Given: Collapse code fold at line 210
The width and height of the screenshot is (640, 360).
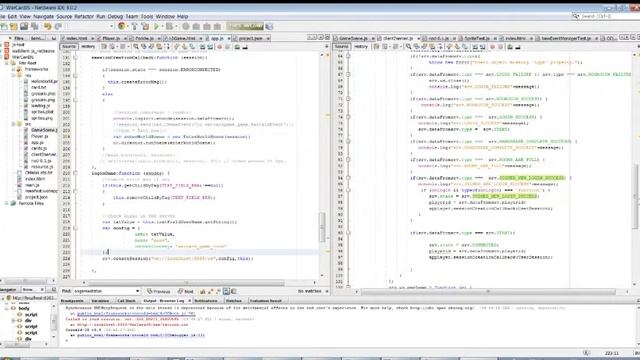Looking at the screenshot, I should (76, 173).
